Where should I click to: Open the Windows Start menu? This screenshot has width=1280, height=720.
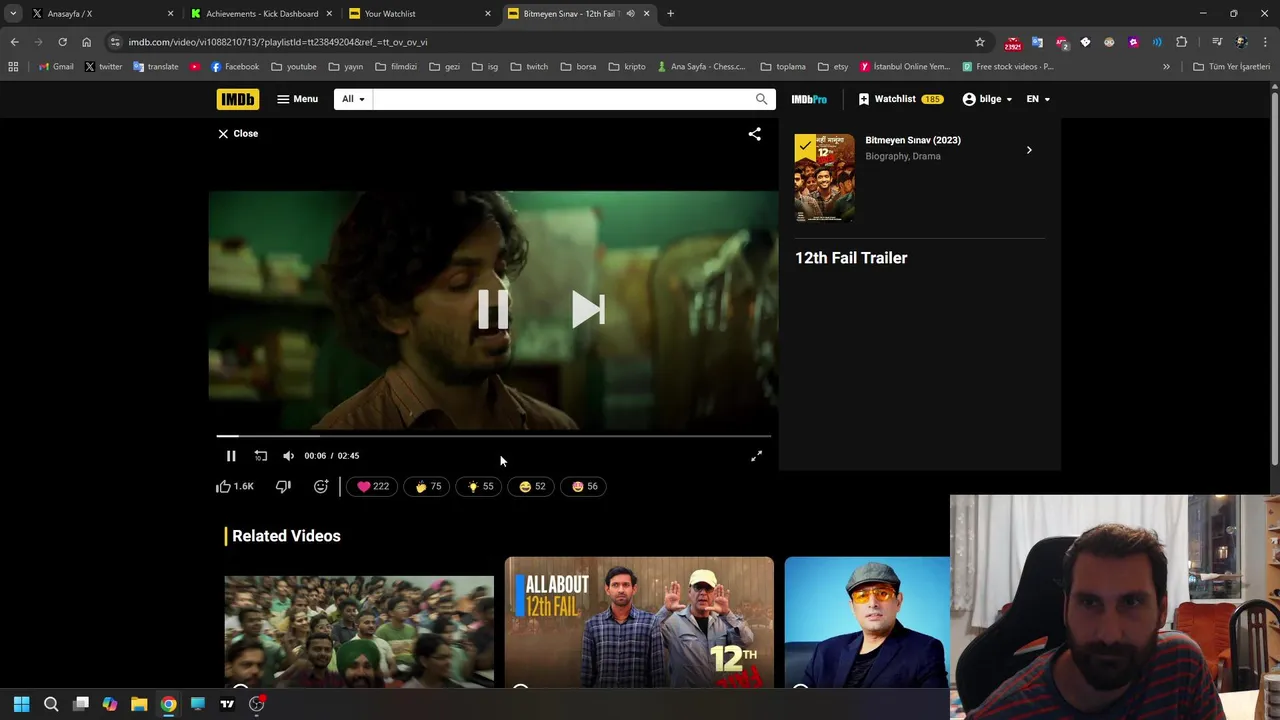point(22,704)
